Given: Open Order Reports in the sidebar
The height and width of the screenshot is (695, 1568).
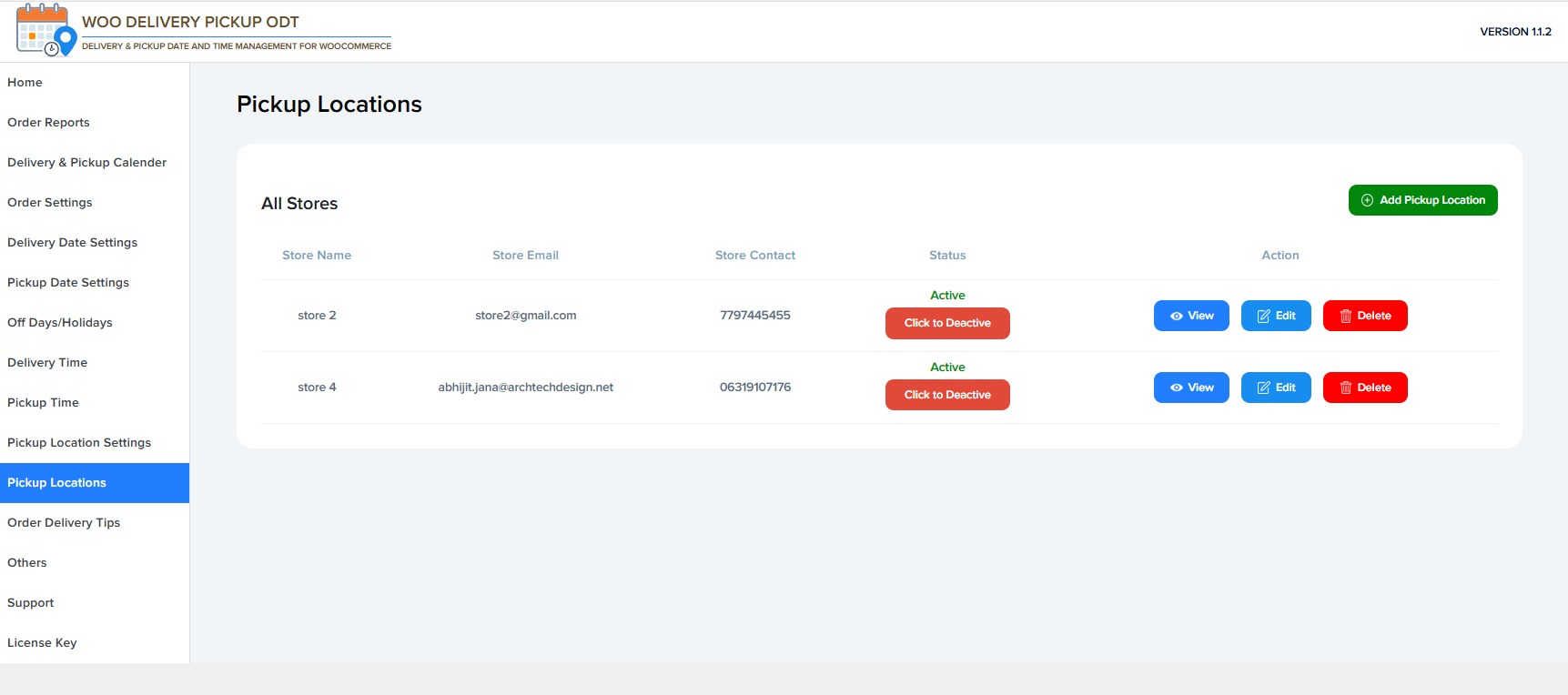Looking at the screenshot, I should [48, 123].
